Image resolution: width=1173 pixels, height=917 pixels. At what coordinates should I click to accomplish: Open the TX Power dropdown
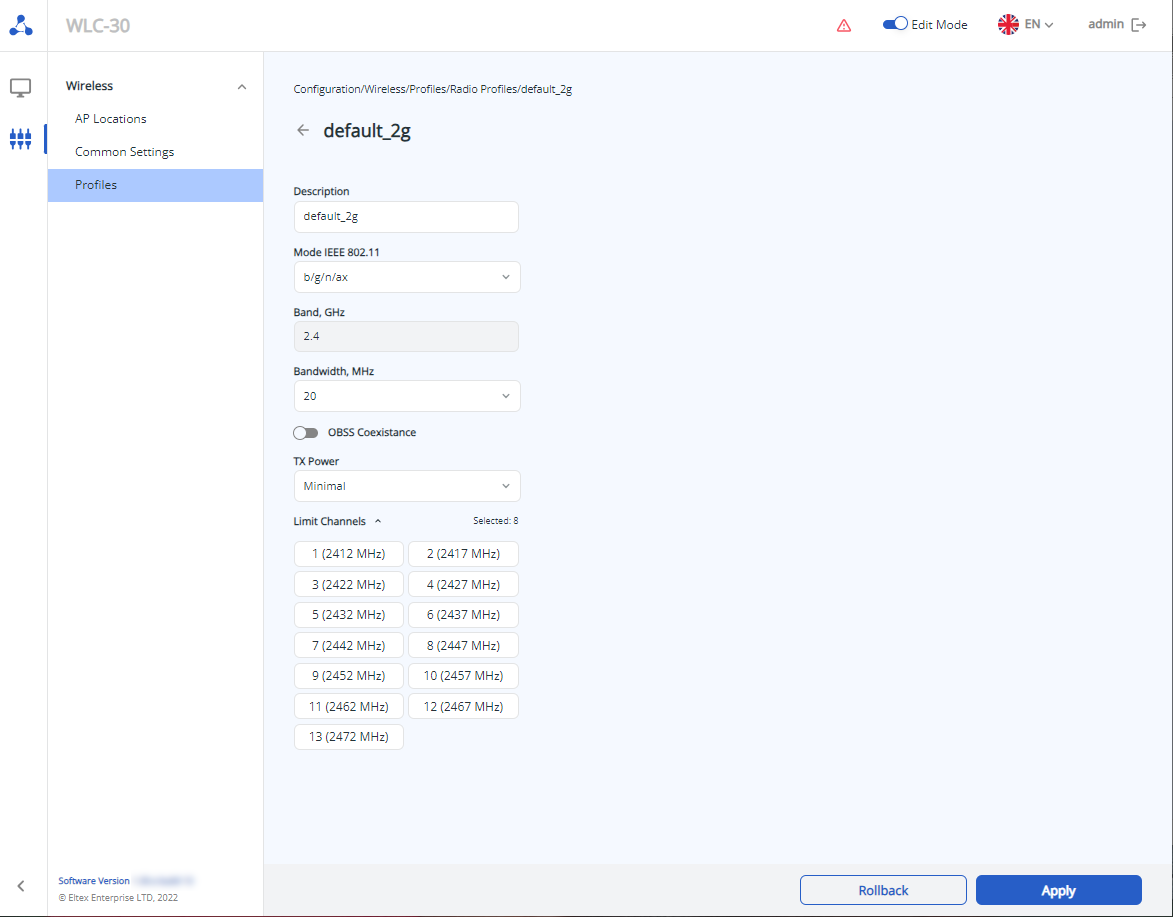click(x=407, y=486)
